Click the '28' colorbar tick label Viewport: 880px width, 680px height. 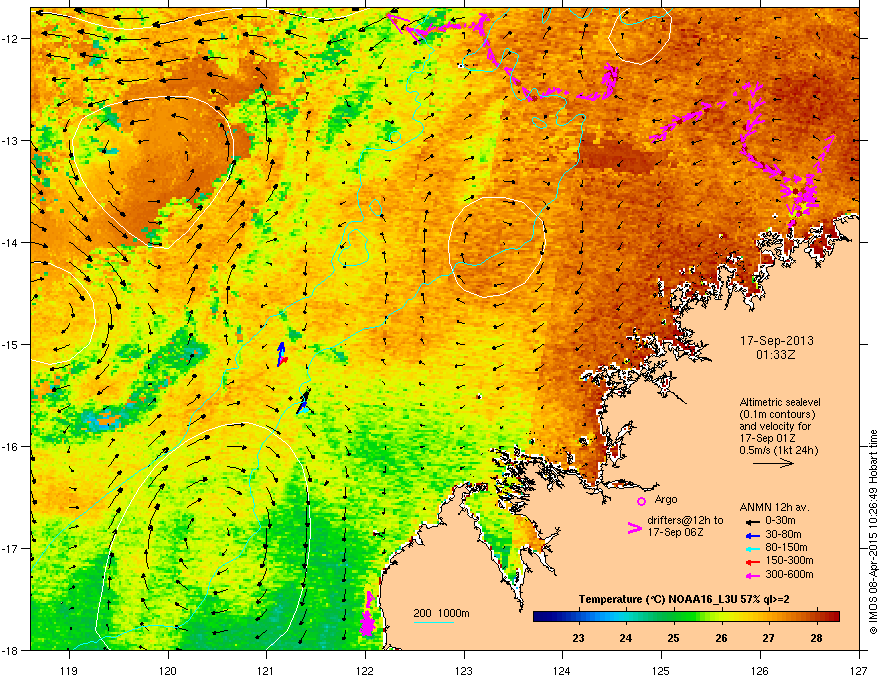coord(817,638)
